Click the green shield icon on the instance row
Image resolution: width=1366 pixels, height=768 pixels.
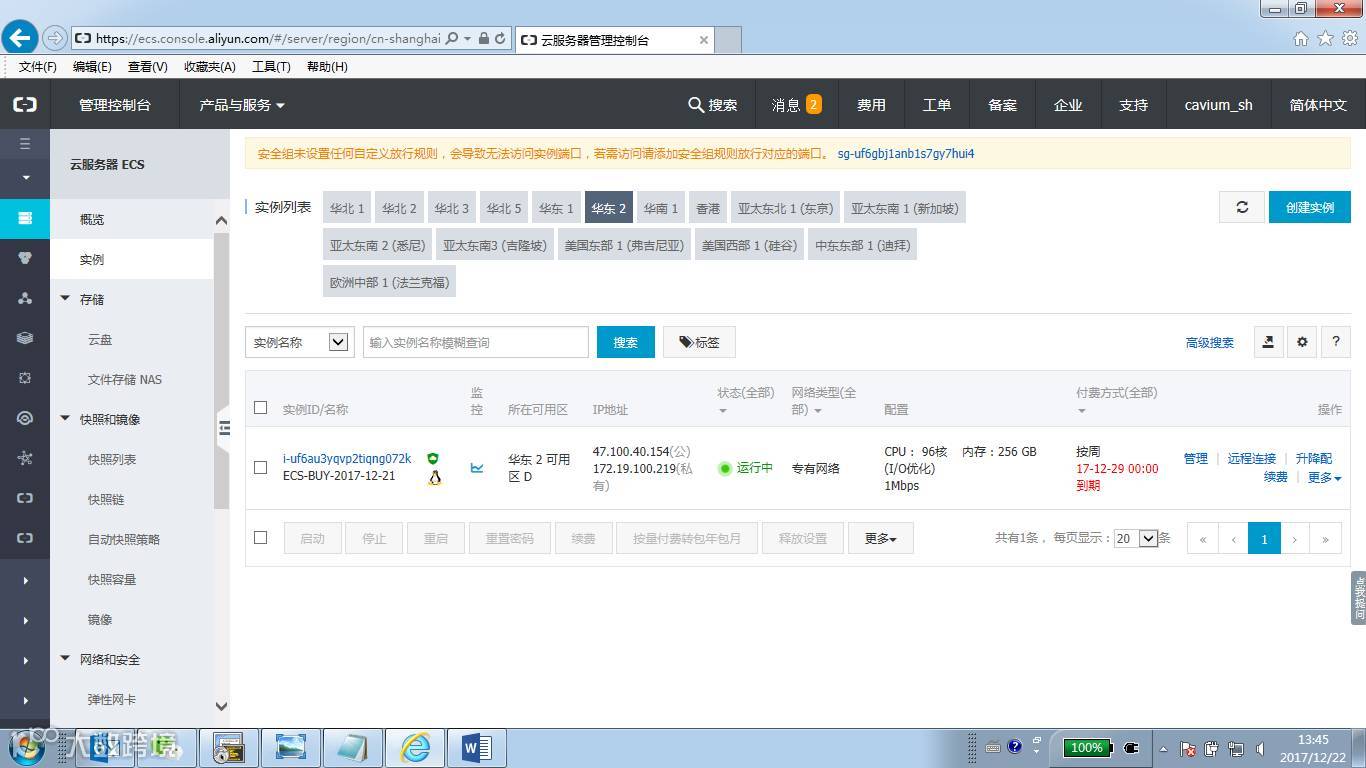433,458
